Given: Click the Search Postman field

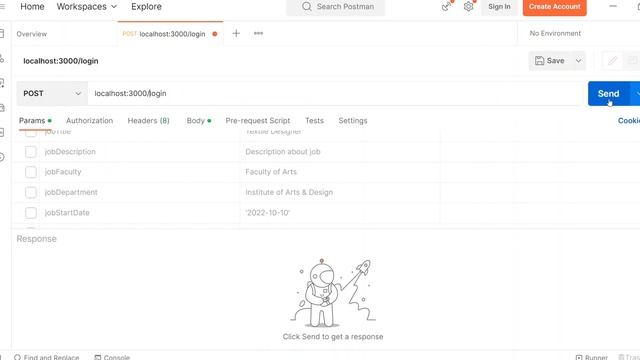Looking at the screenshot, I should 336,7.
